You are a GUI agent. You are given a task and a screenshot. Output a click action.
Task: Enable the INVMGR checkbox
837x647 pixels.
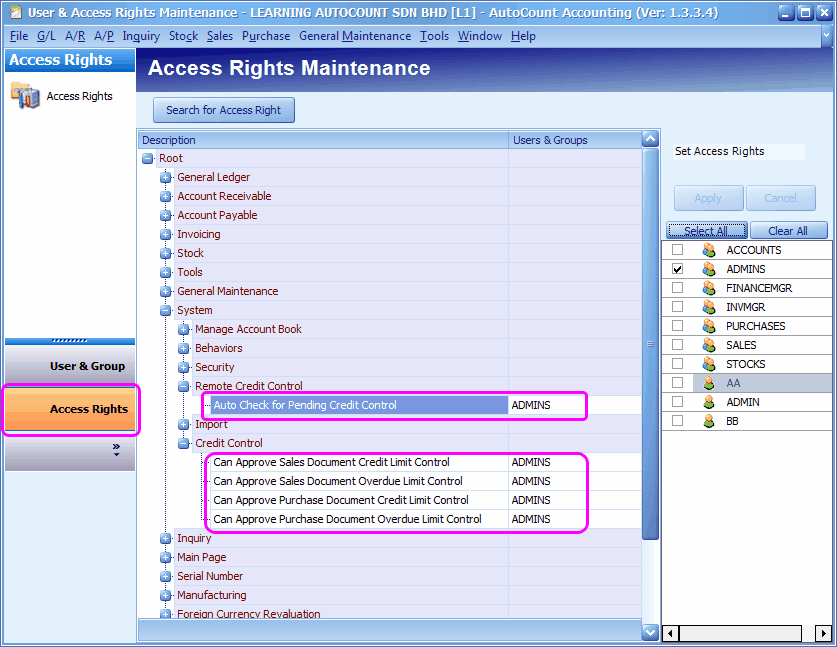678,307
